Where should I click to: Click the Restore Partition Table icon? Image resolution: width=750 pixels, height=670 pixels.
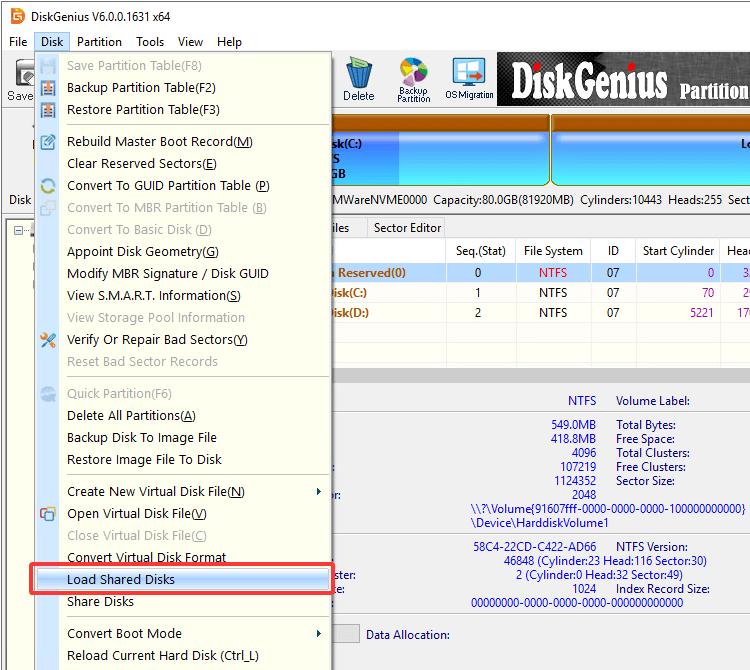tap(48, 110)
